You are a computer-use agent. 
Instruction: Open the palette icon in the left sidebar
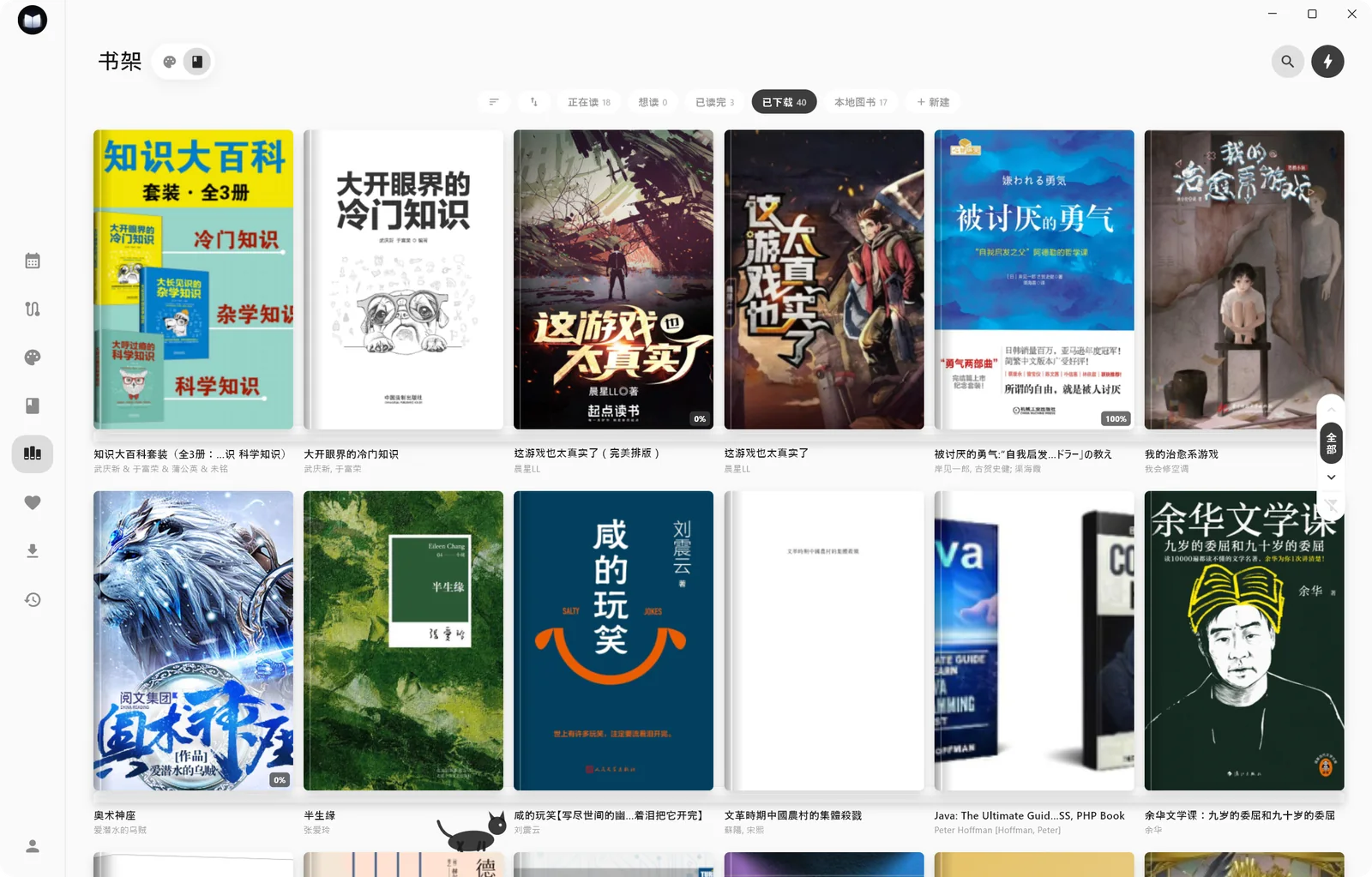(x=33, y=357)
